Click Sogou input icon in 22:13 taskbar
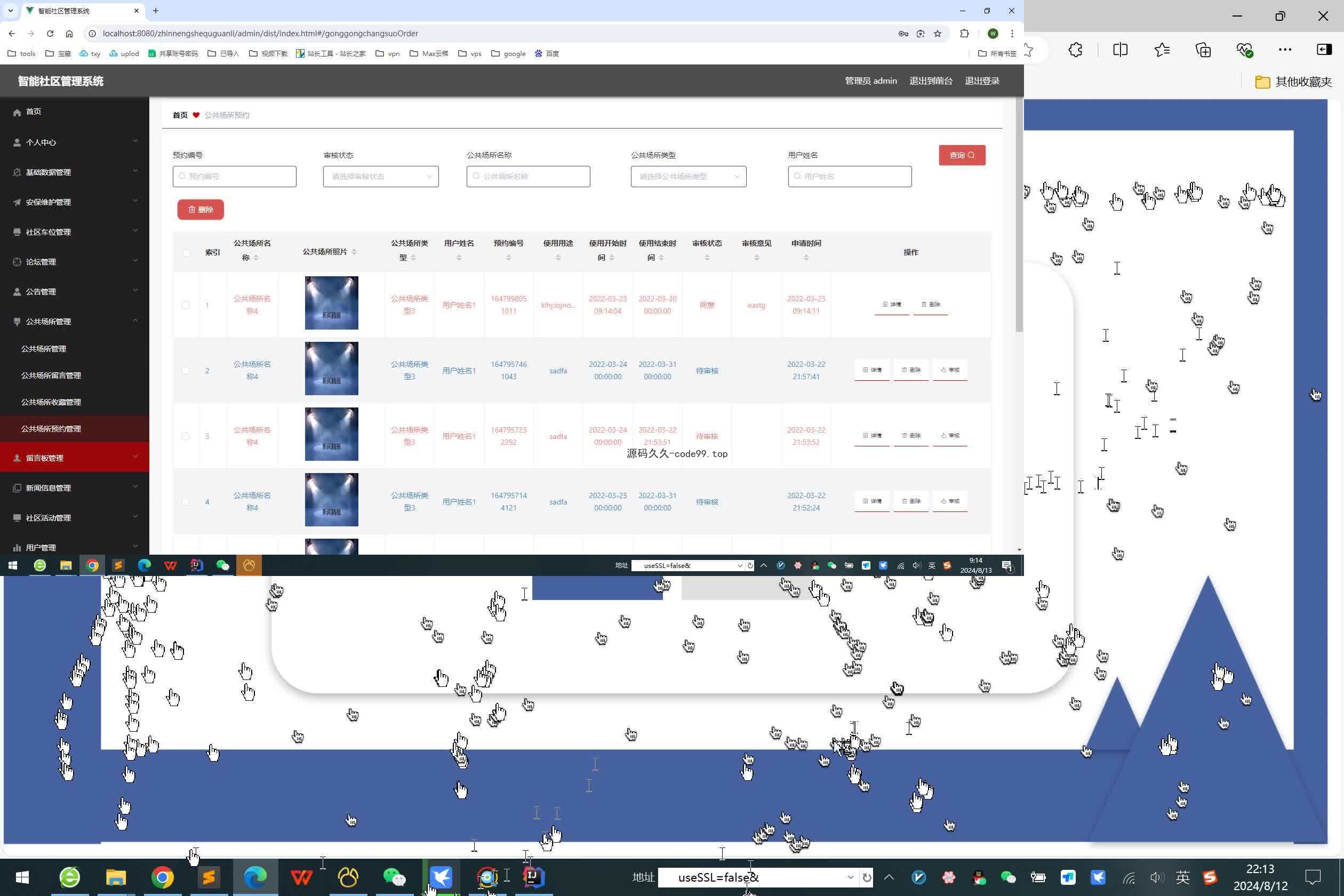This screenshot has height=896, width=1344. 1210,877
